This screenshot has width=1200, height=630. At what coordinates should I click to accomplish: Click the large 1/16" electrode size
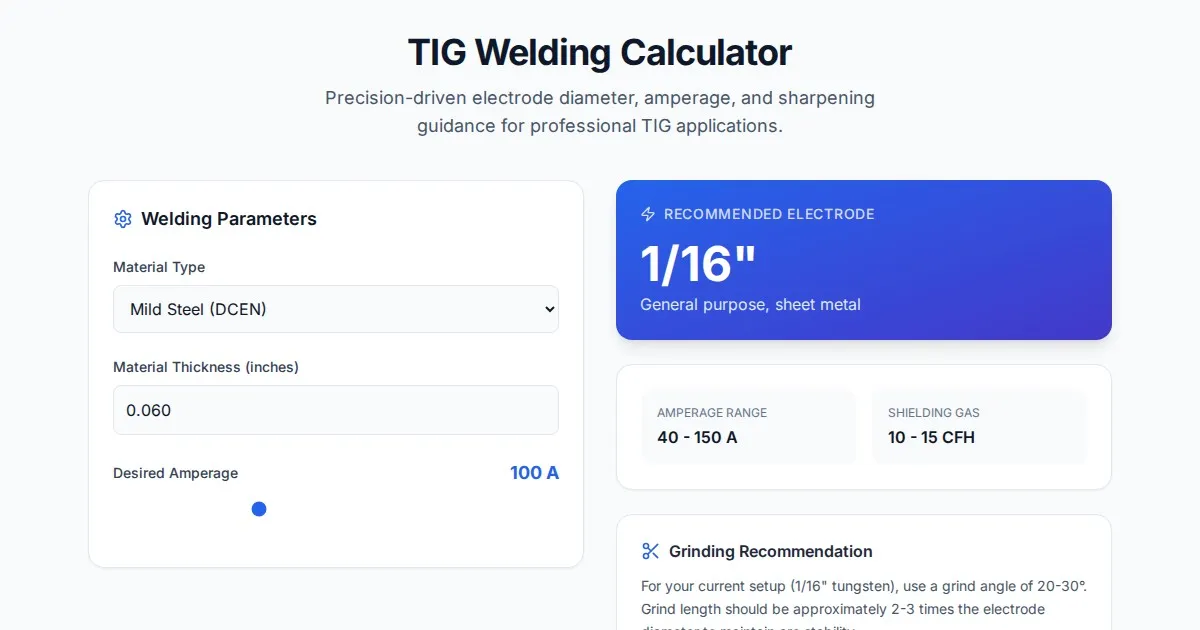(x=698, y=264)
